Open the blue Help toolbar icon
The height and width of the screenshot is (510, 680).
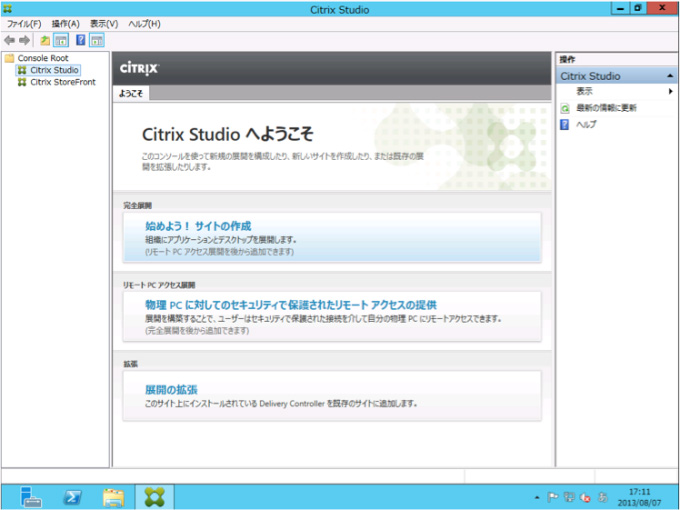pyautogui.click(x=81, y=40)
